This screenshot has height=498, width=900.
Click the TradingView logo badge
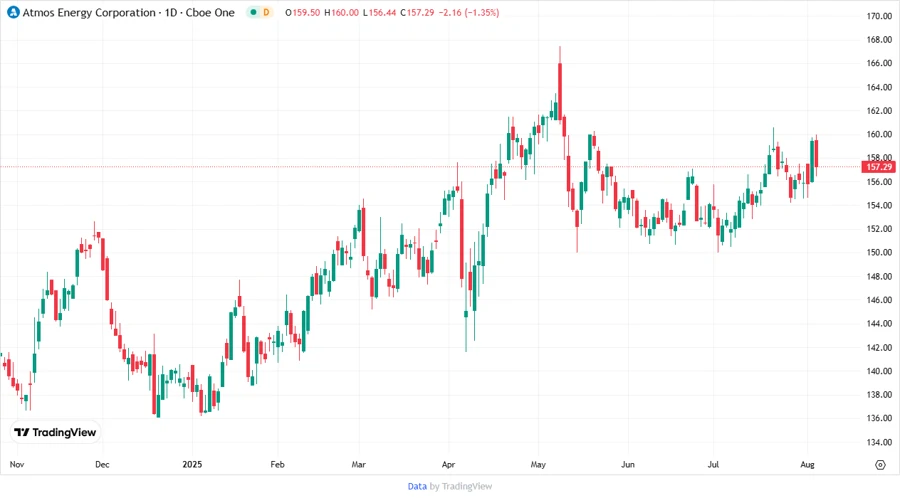(55, 432)
